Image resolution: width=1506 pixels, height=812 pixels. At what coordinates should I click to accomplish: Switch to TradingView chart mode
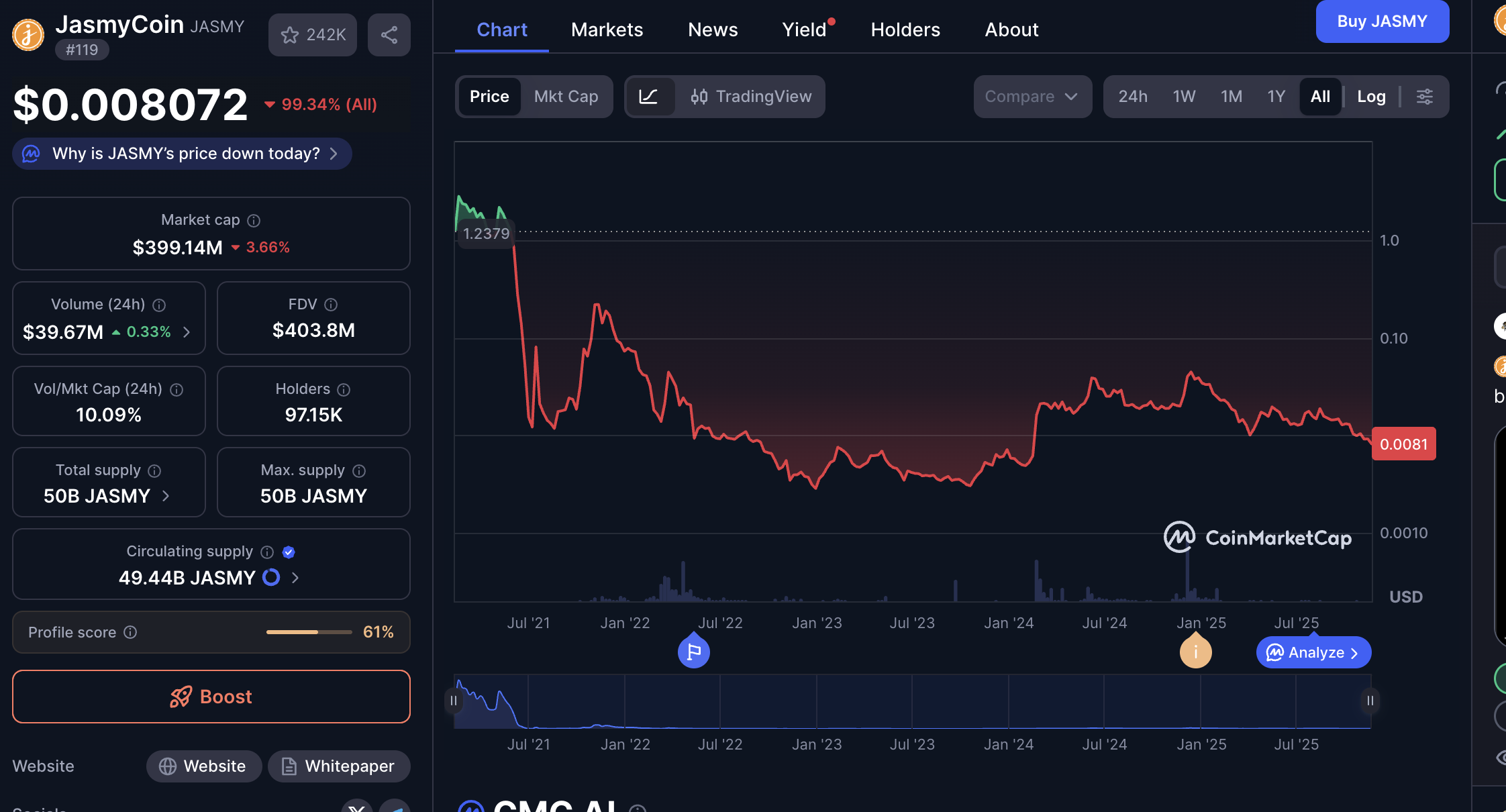[752, 97]
